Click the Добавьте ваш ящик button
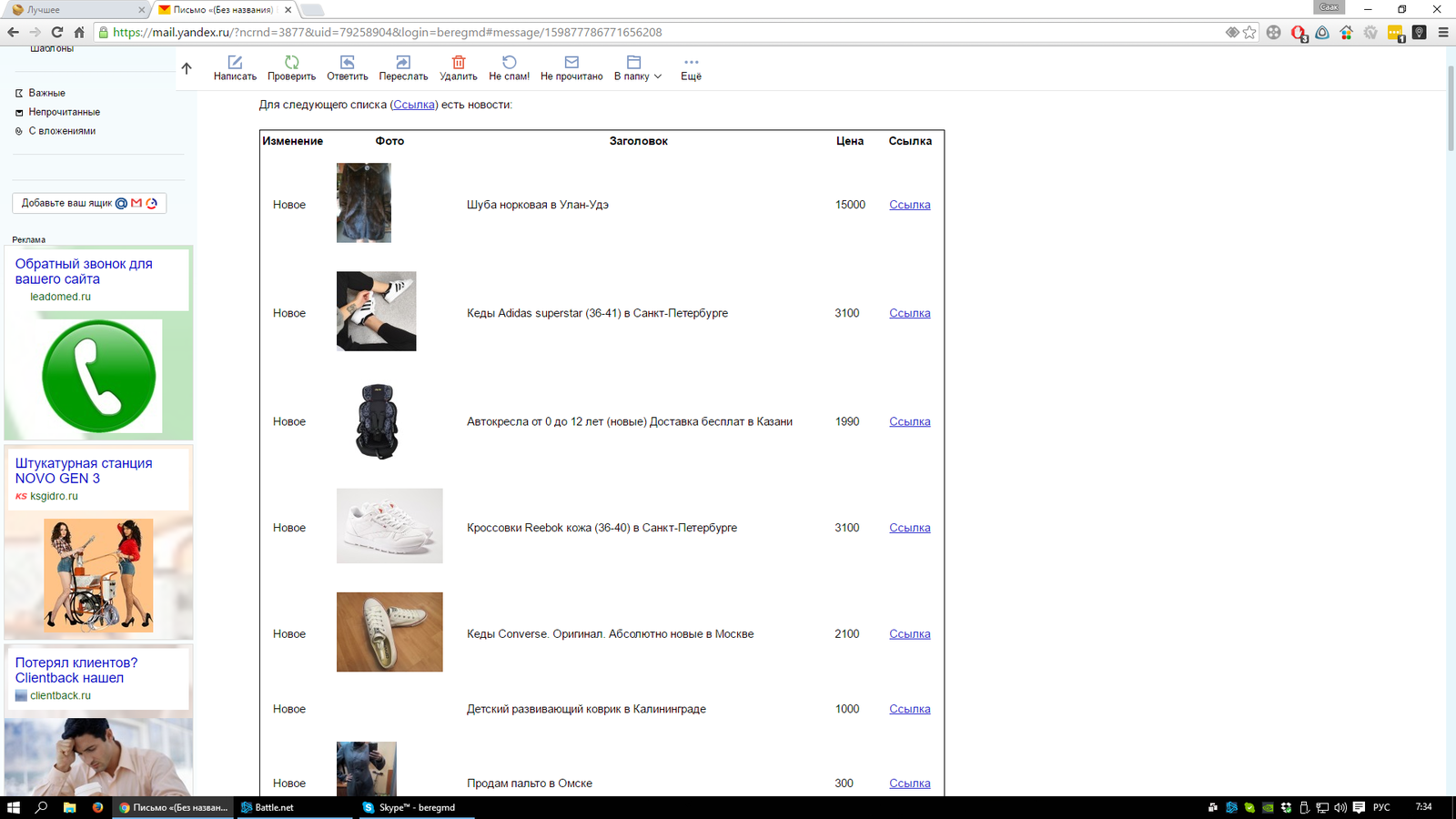Image resolution: width=1456 pixels, height=819 pixels. [89, 203]
